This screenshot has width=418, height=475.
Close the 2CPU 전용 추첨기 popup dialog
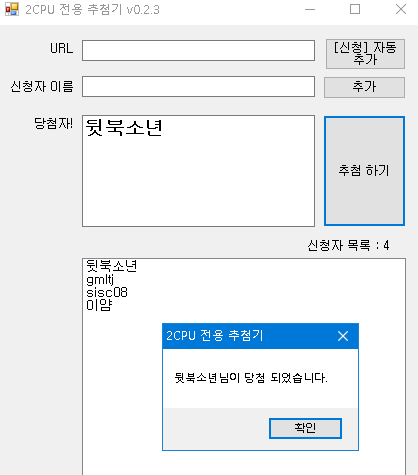pyautogui.click(x=343, y=336)
